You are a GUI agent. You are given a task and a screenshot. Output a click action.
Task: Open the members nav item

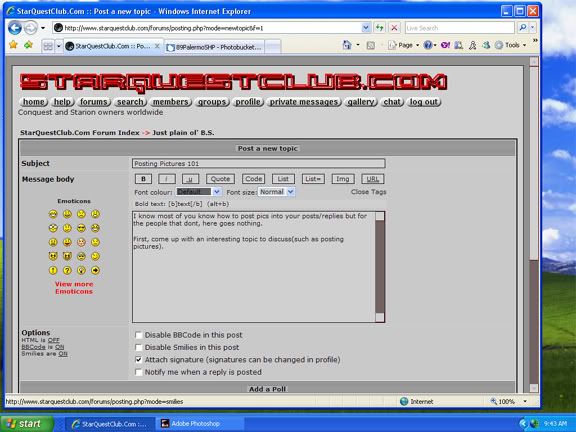click(x=170, y=102)
